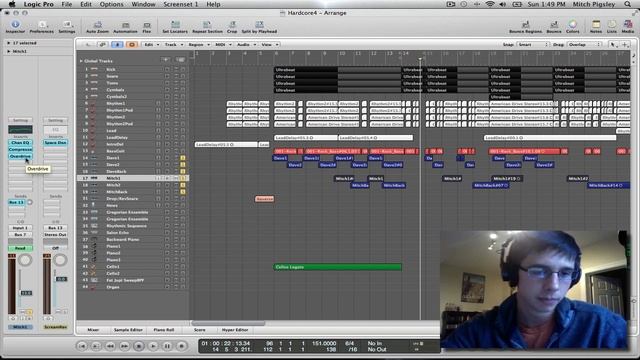This screenshot has height=360, width=640.
Task: Switch to the Sample Editor tab
Action: 128,329
